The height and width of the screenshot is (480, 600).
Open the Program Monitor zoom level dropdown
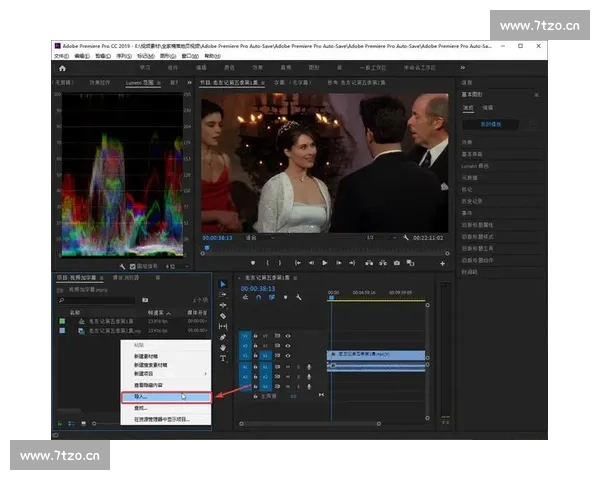pyautogui.click(x=254, y=237)
